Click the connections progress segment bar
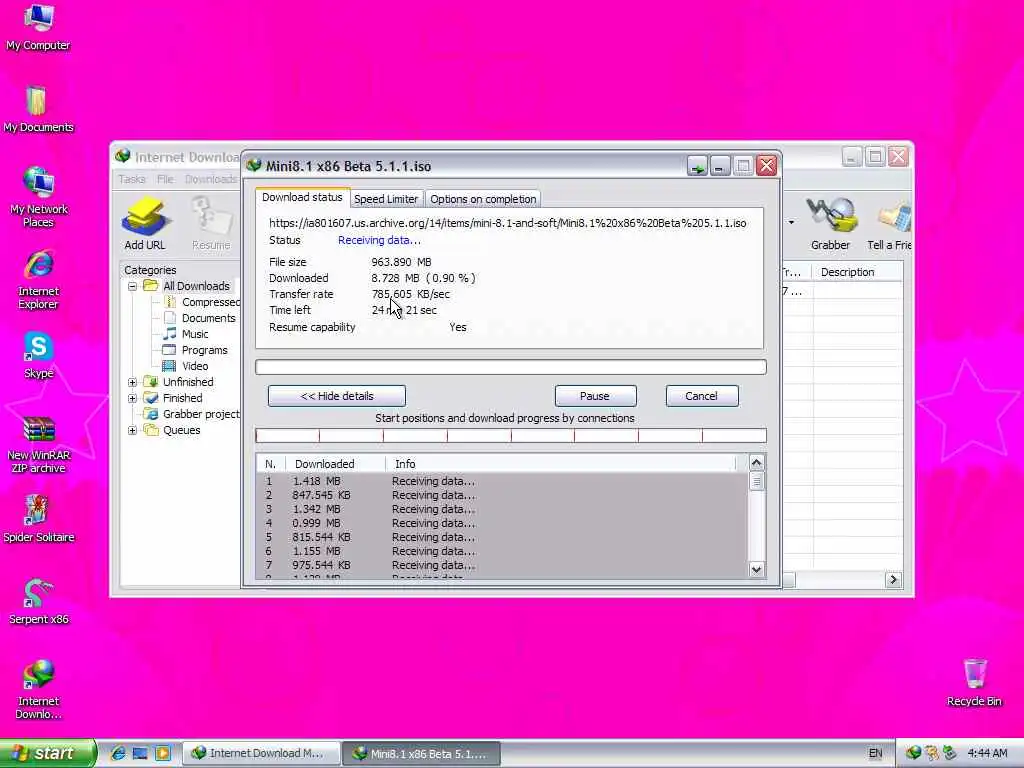 [511, 436]
